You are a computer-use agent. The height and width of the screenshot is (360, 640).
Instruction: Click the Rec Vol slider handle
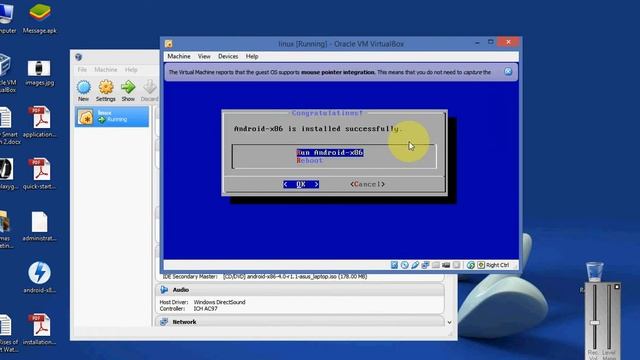click(595, 322)
